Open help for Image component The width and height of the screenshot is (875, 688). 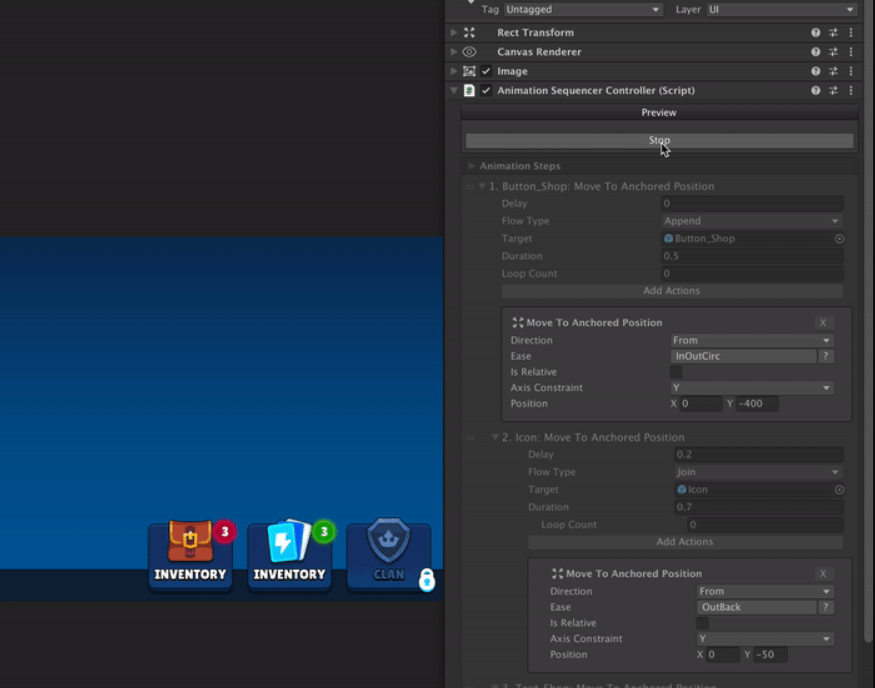pyautogui.click(x=815, y=71)
